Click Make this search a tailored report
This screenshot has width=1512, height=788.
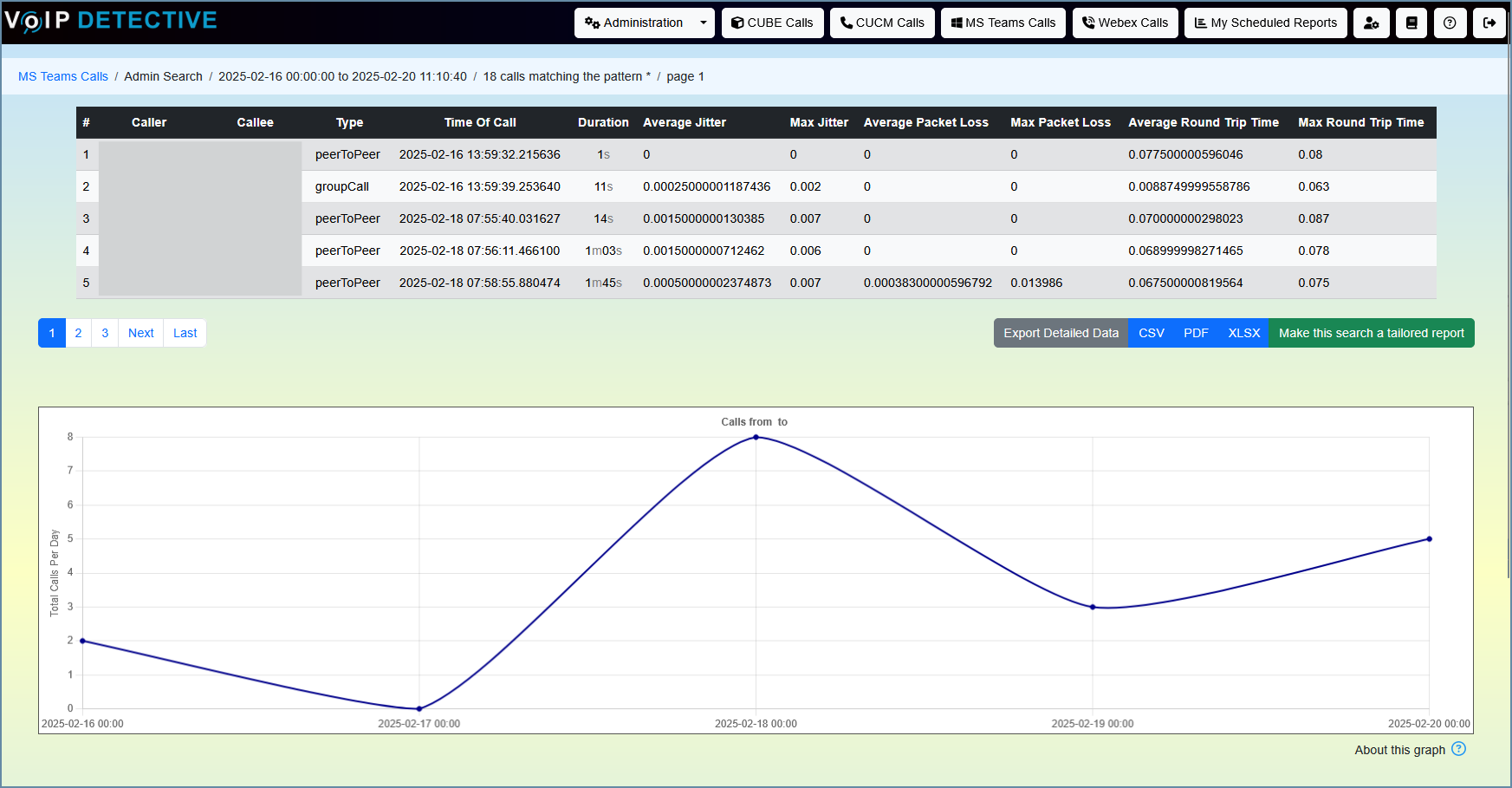coord(1372,333)
